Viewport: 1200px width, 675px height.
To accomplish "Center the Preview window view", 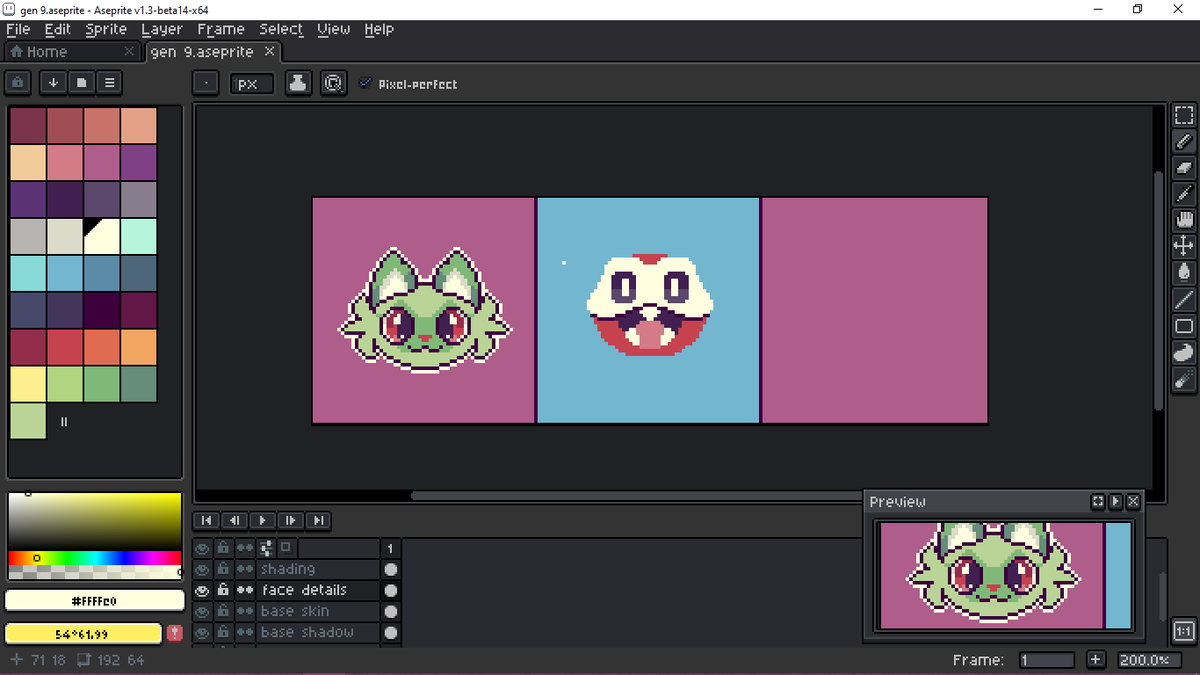I will coord(1098,501).
